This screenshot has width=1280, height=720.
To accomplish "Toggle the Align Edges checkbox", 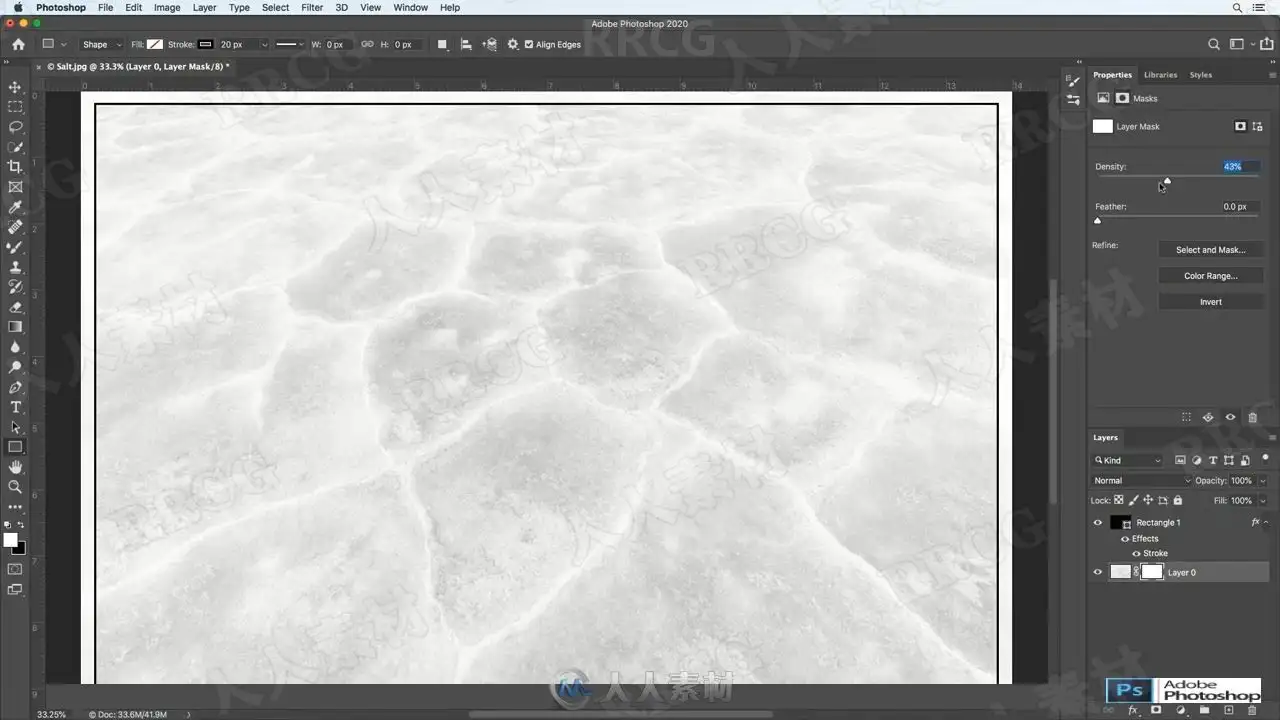I will (x=529, y=44).
